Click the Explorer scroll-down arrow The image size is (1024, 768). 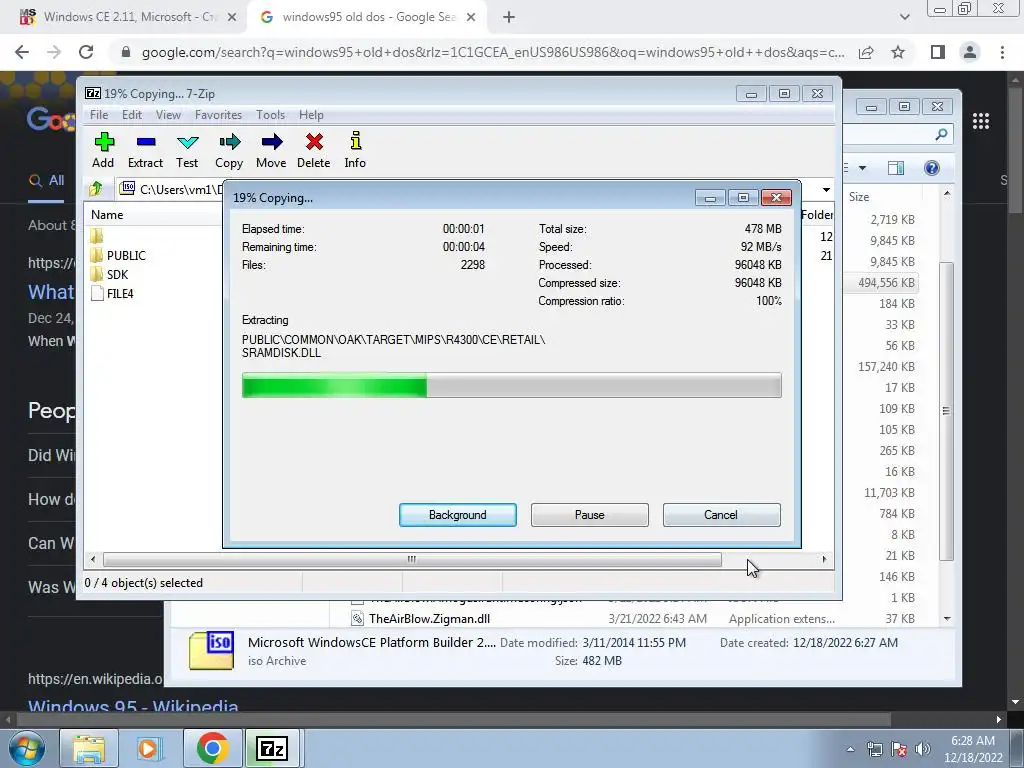[947, 618]
